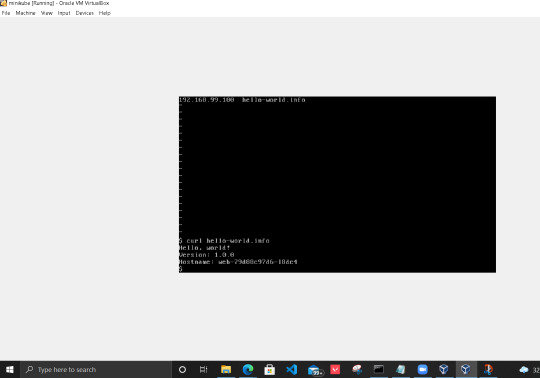540x378 pixels.
Task: Open the red app icon beside Mail
Action: (x=335, y=370)
